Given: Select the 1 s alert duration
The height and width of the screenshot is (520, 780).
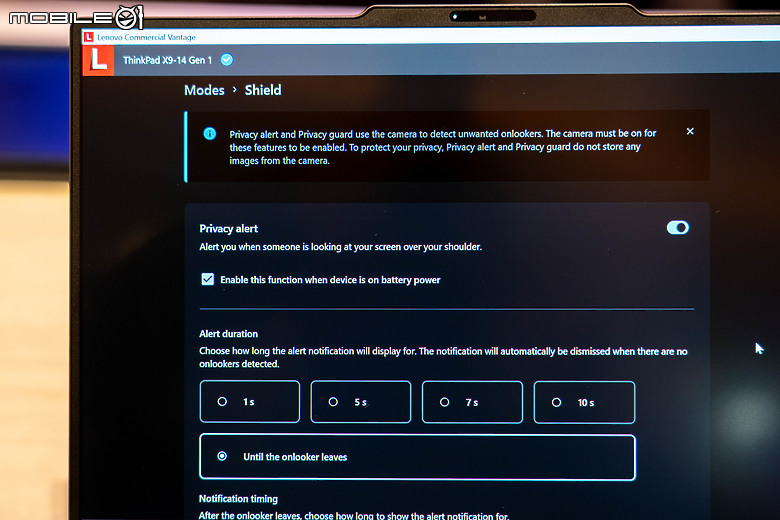Looking at the screenshot, I should click(x=250, y=402).
